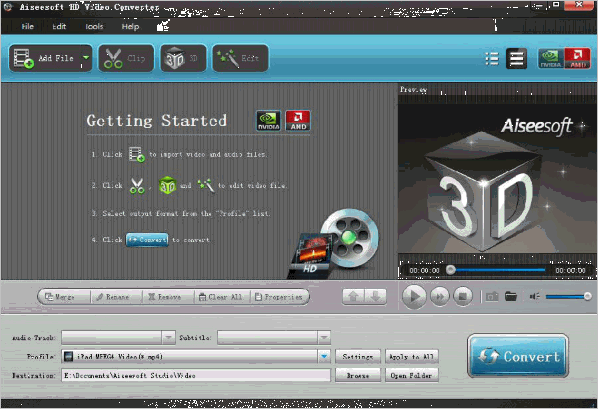Click the register icon next to Help
The image size is (598, 409).
(163, 26)
